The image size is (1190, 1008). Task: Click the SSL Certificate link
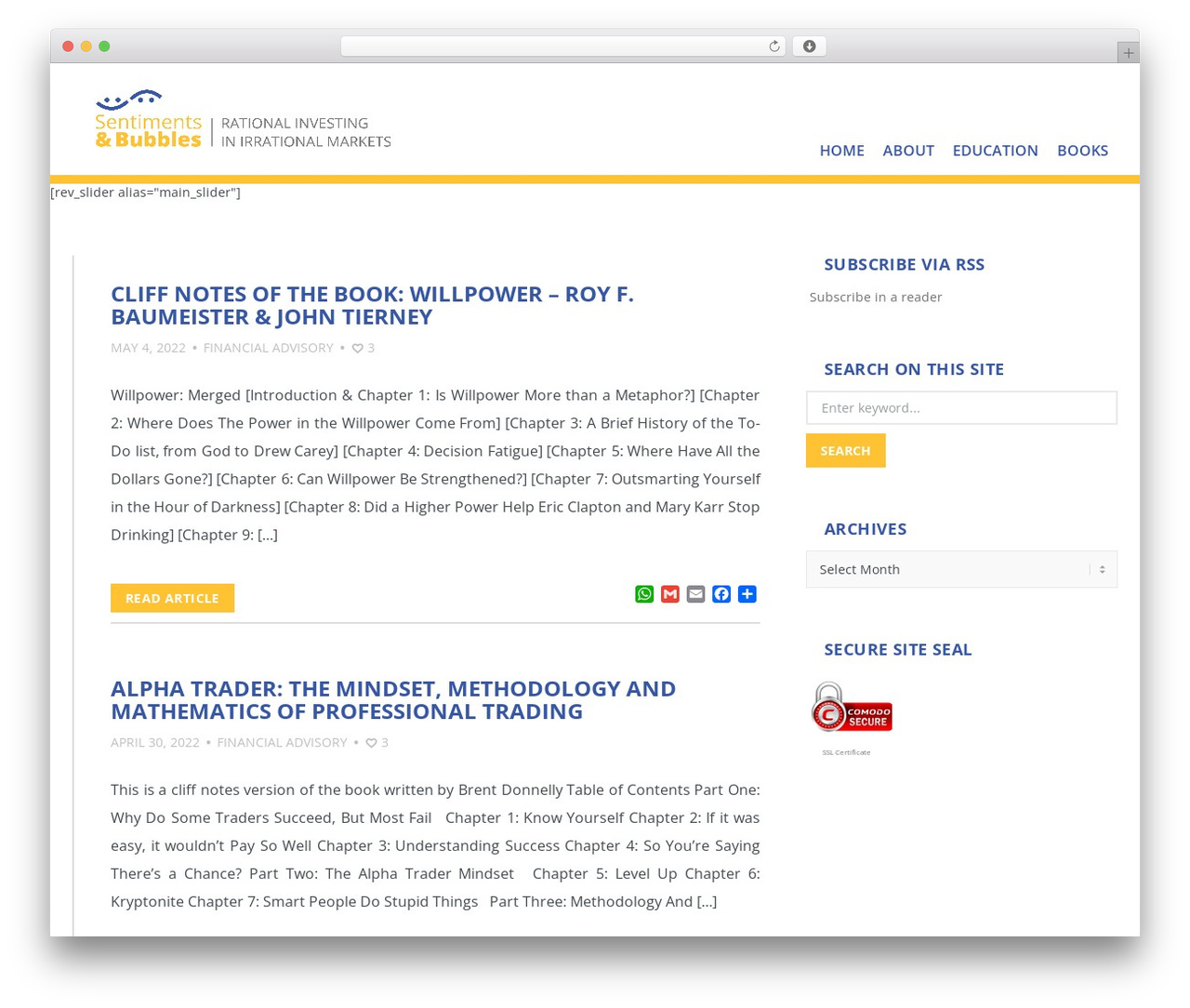tap(846, 752)
